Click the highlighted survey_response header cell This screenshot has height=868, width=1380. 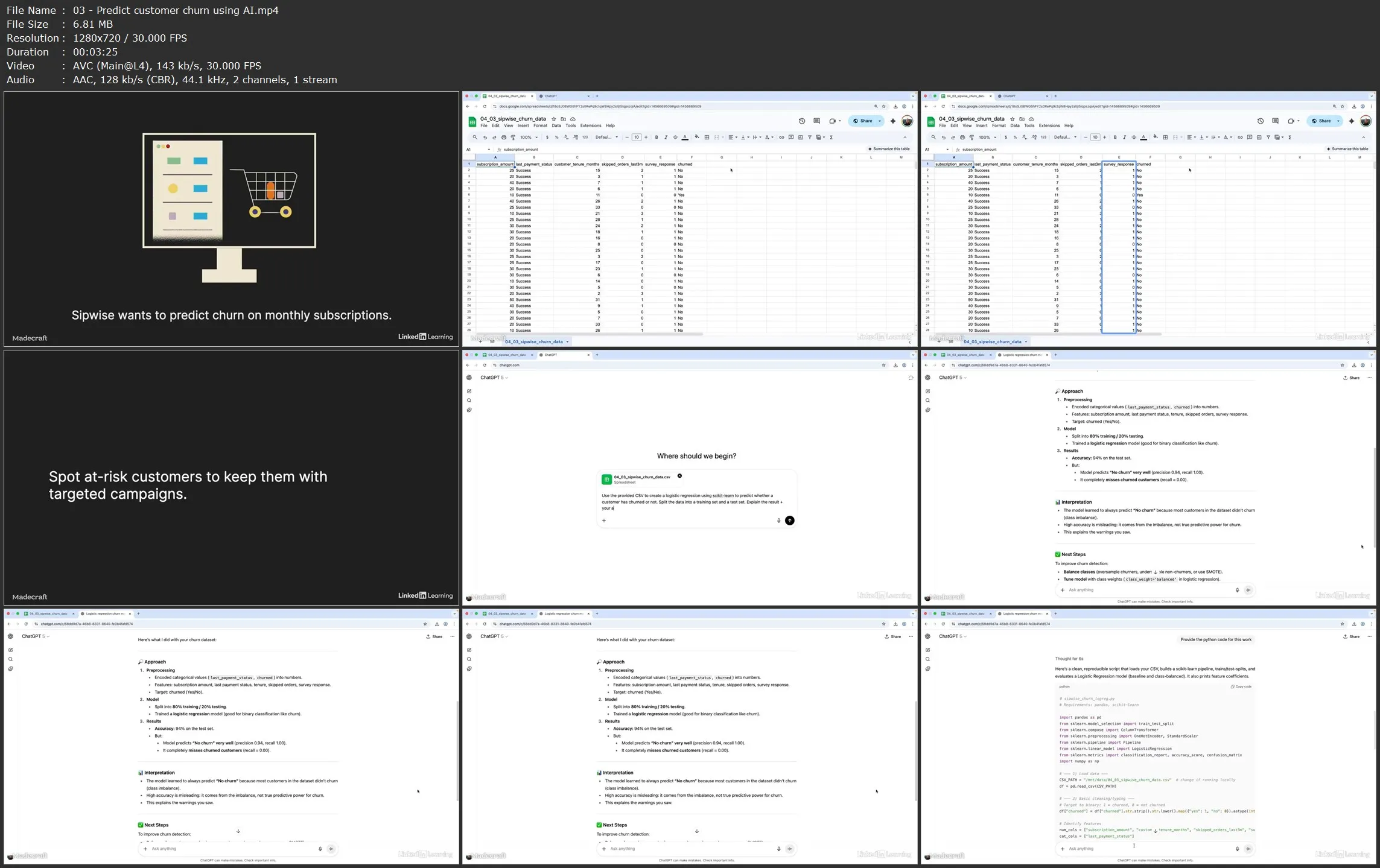1118,164
